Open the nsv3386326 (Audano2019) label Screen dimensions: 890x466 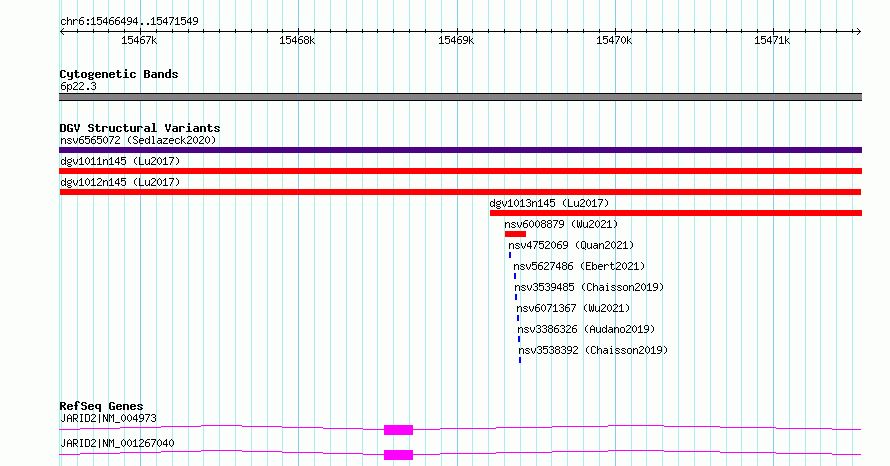click(586, 329)
